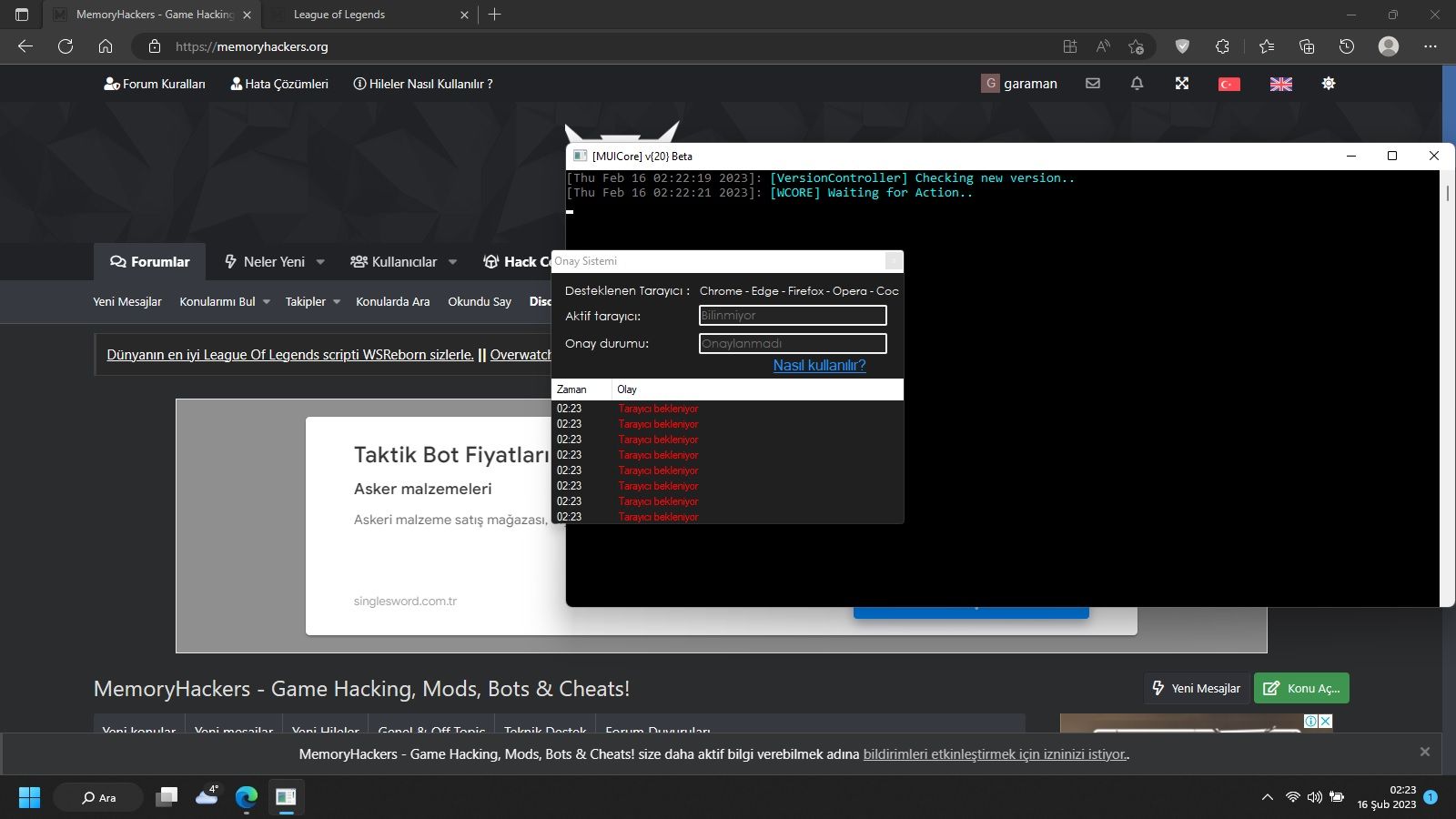Screen dimensions: 1456x819
Task: Click the Zaman column header
Action: [581, 389]
